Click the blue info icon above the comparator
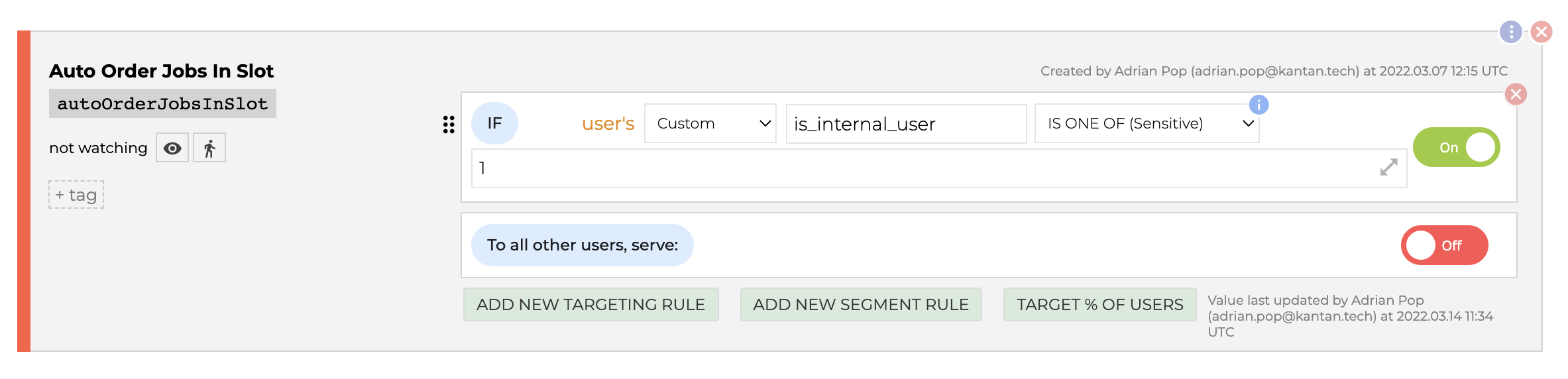1568x379 pixels. (1259, 105)
